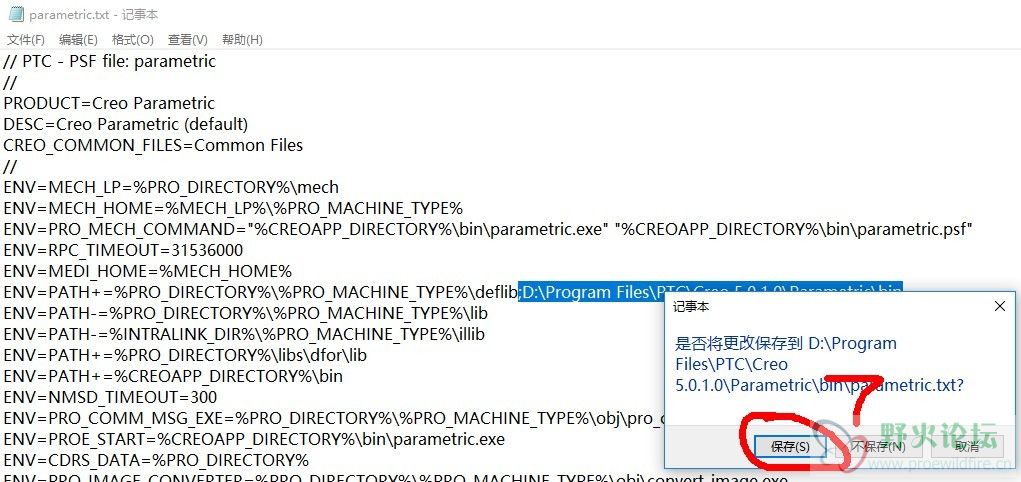
Task: Click the line ENV=MEDI_HOME=%MECH_HOME%
Action: tap(148, 271)
